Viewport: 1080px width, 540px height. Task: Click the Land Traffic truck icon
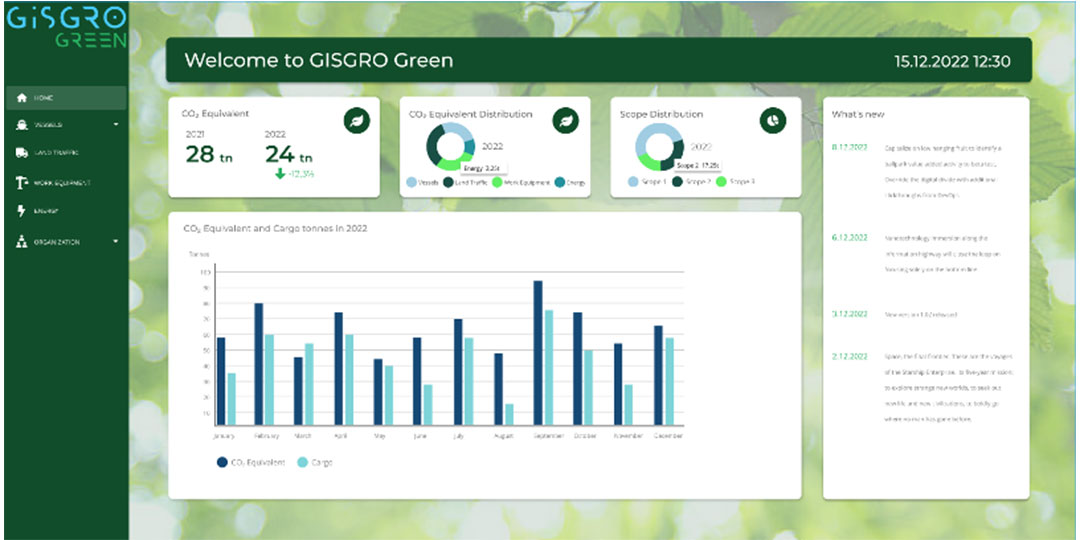21,153
